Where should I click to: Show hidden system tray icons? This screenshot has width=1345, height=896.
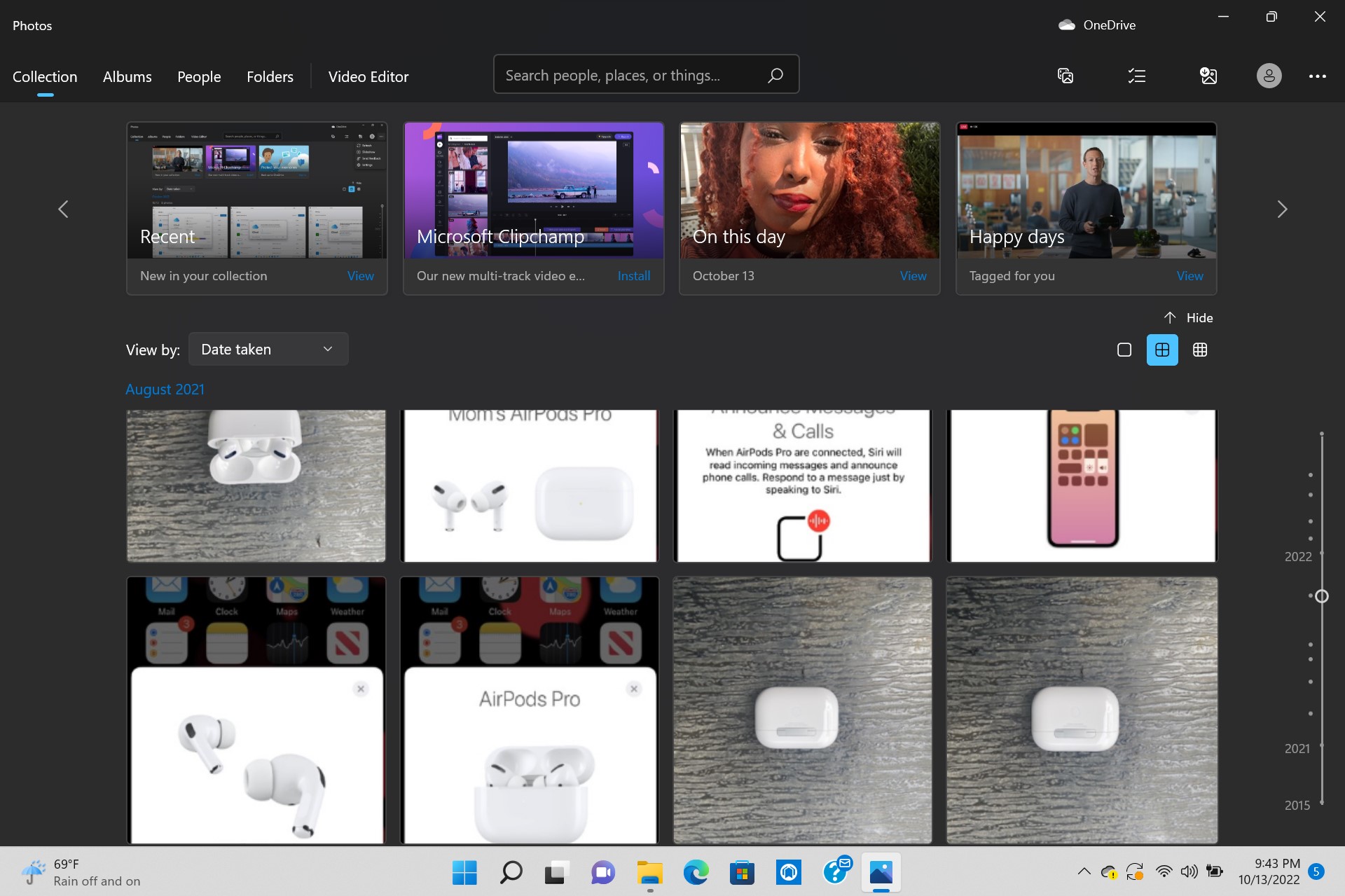[x=1084, y=871]
